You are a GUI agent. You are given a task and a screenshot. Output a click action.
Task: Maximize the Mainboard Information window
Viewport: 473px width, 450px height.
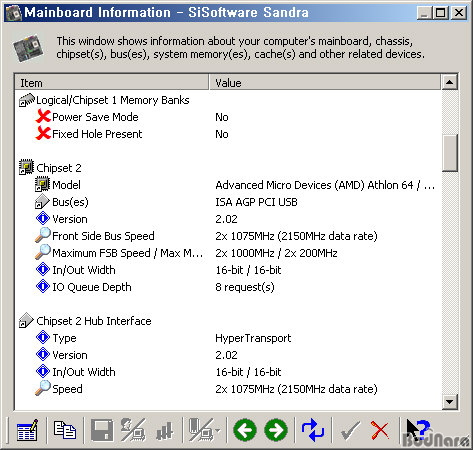click(x=440, y=13)
